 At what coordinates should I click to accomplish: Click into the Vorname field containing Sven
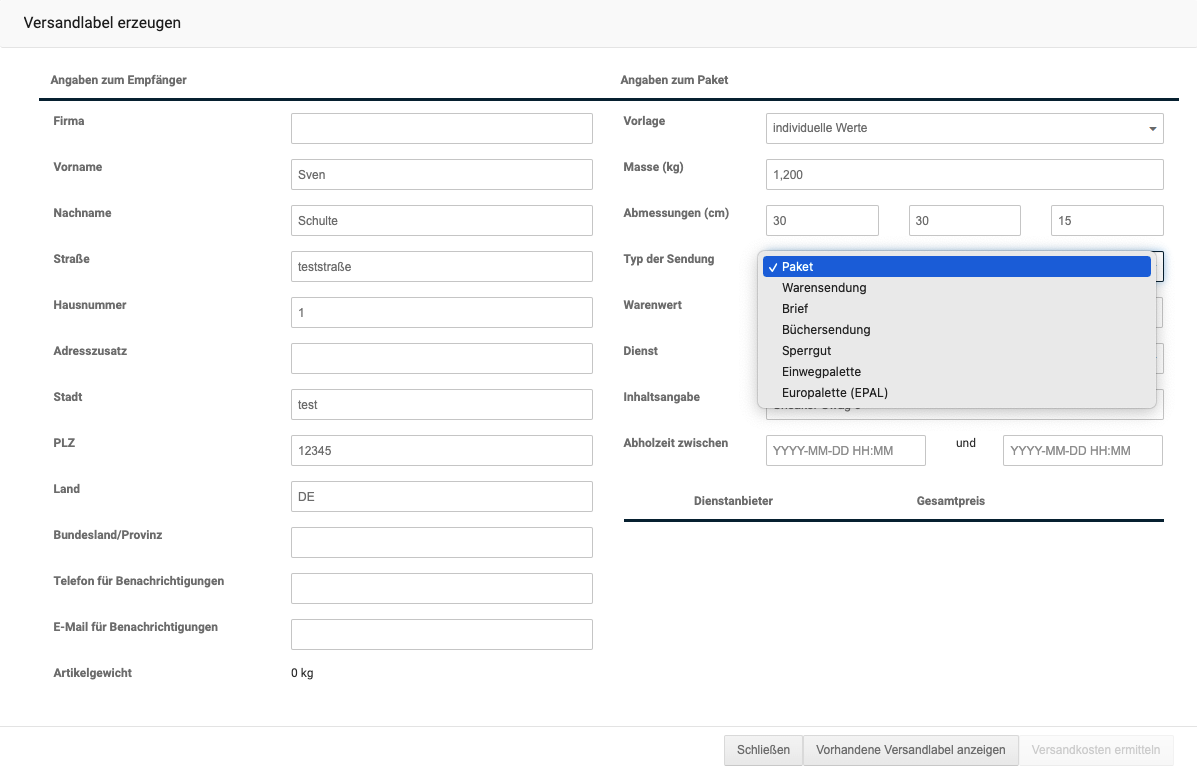(x=441, y=174)
